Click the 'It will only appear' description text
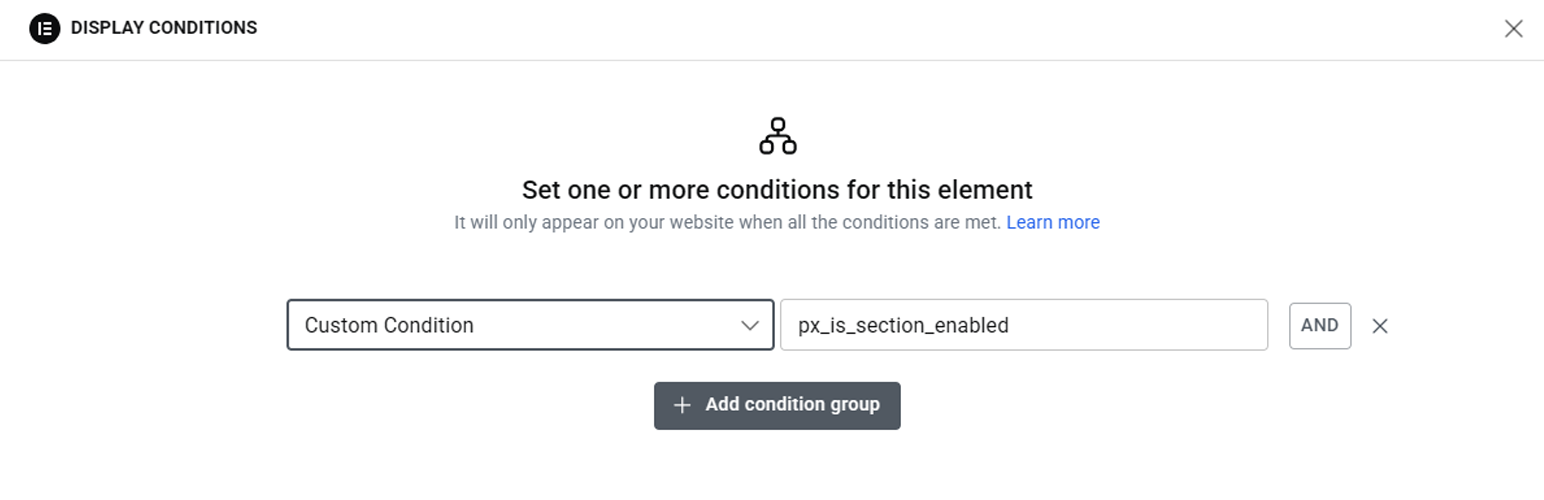 727,222
